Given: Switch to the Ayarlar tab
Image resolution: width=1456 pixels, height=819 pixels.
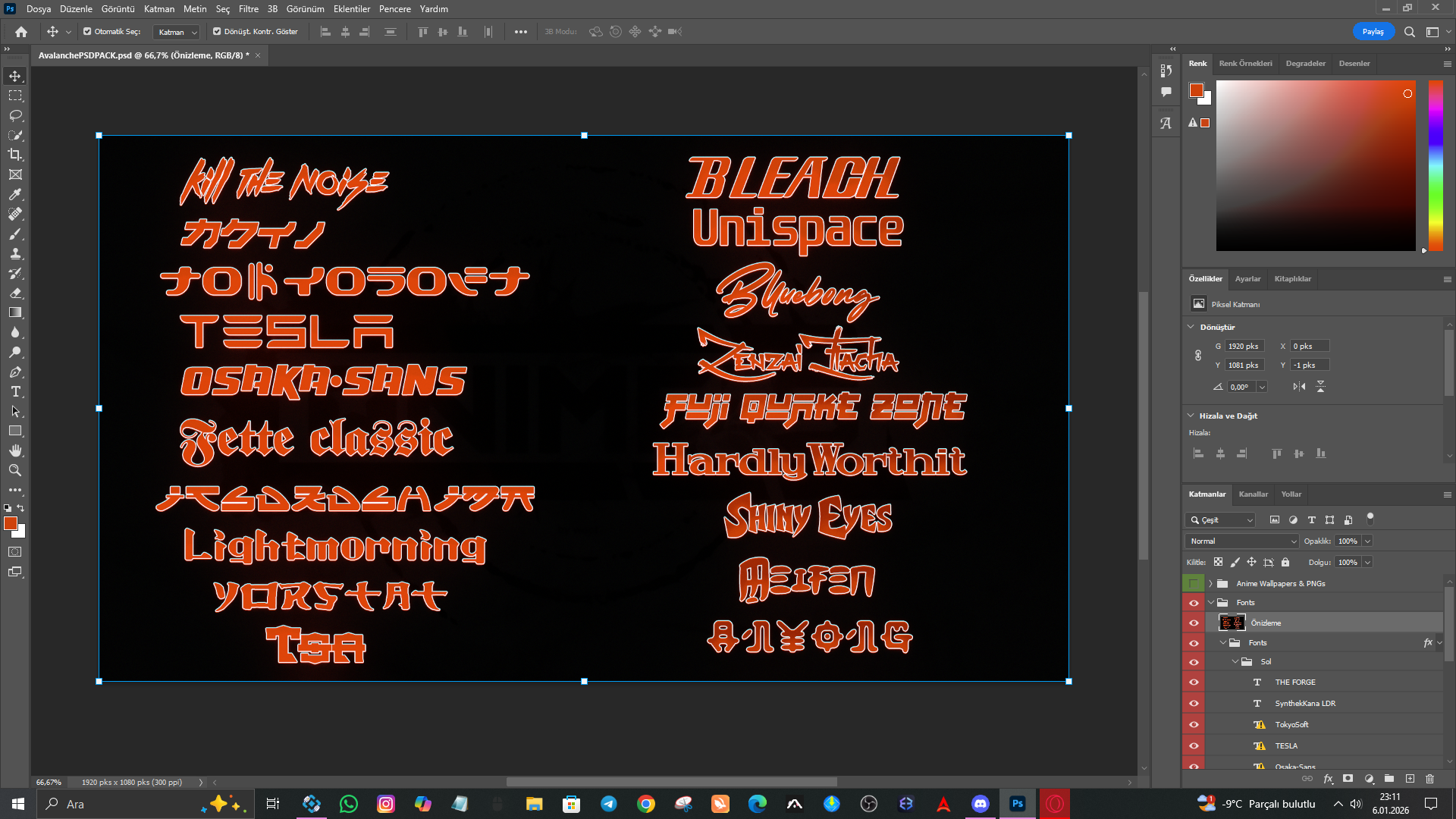Looking at the screenshot, I should click(x=1247, y=279).
